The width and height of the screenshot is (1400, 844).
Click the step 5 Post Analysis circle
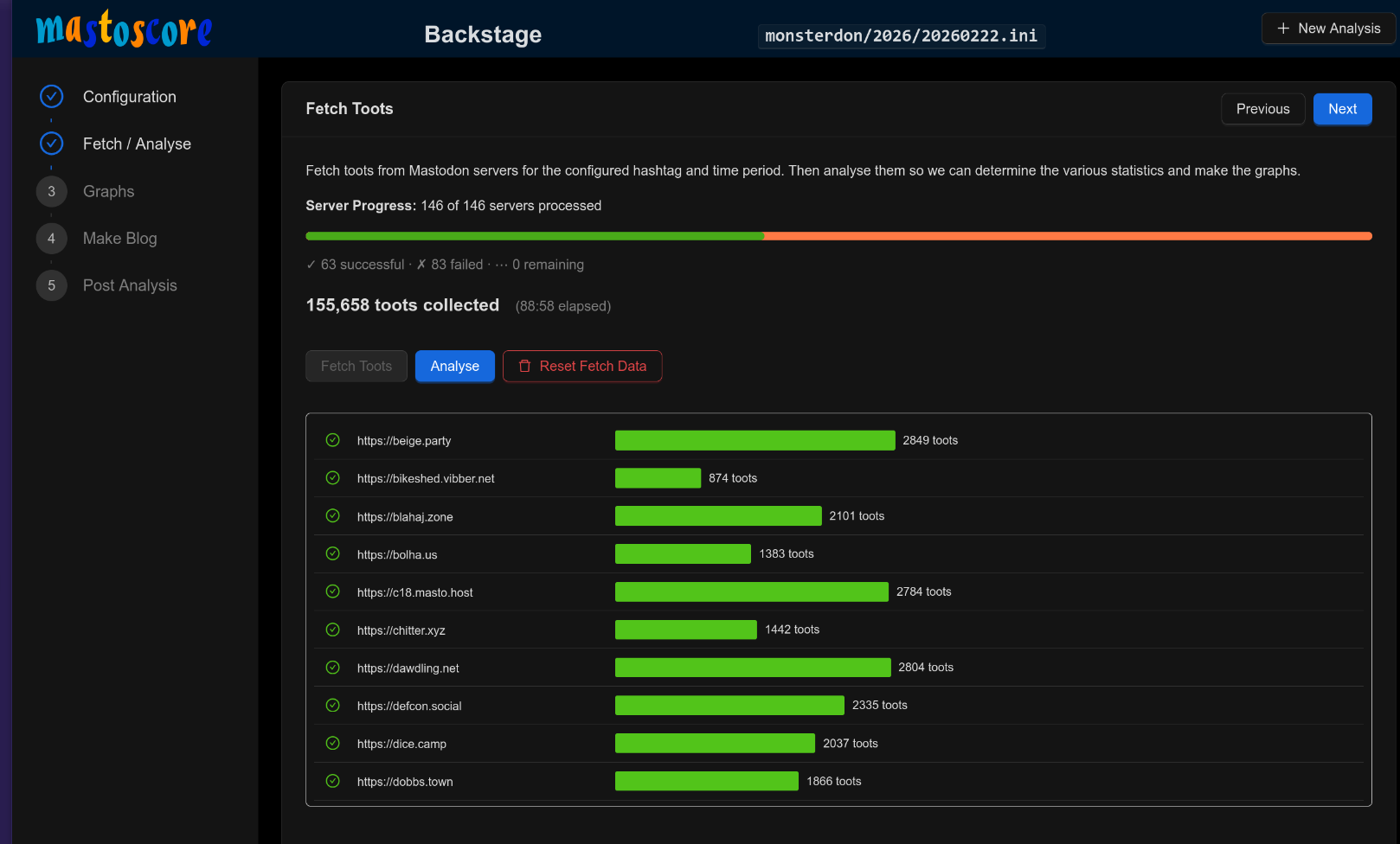click(52, 285)
